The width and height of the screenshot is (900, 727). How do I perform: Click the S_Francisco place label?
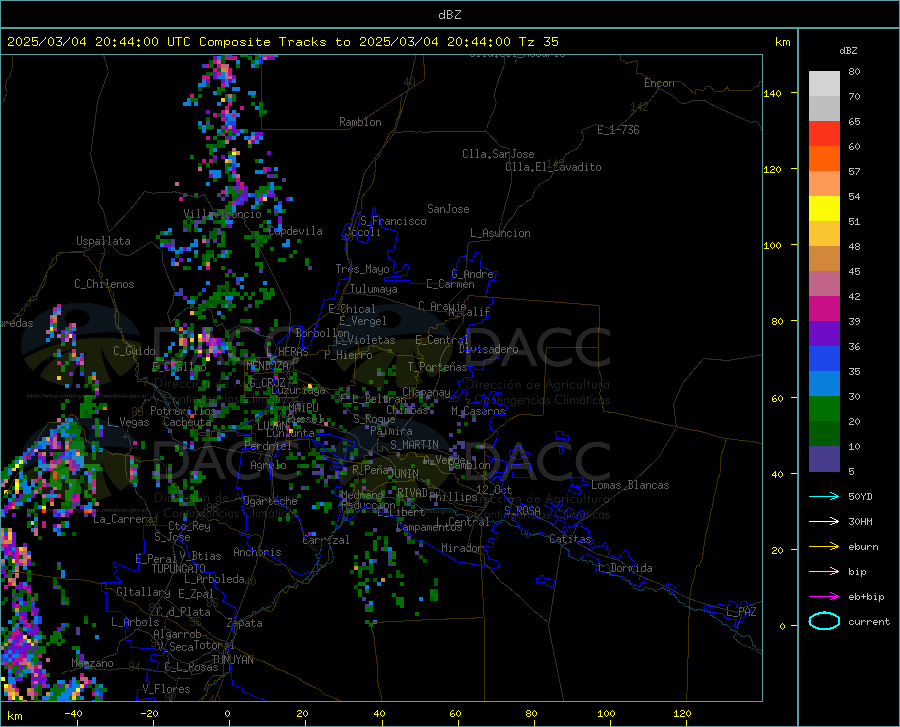tap(394, 221)
